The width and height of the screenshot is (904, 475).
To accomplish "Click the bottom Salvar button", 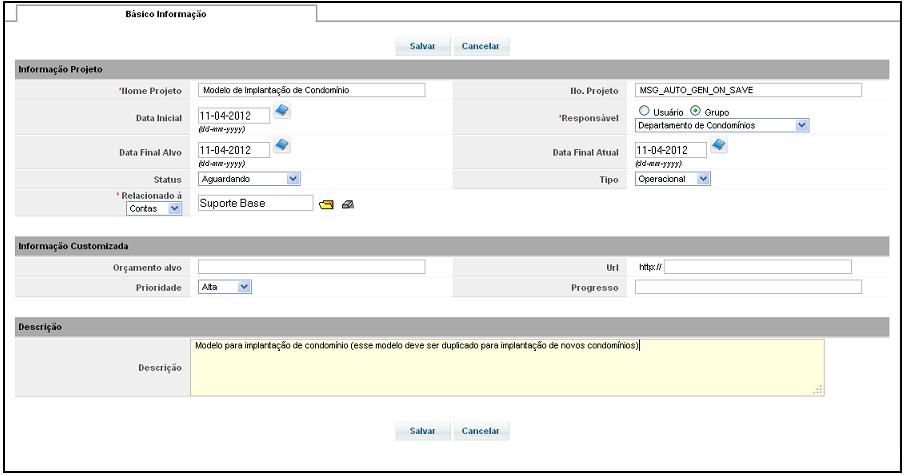I will click(423, 431).
